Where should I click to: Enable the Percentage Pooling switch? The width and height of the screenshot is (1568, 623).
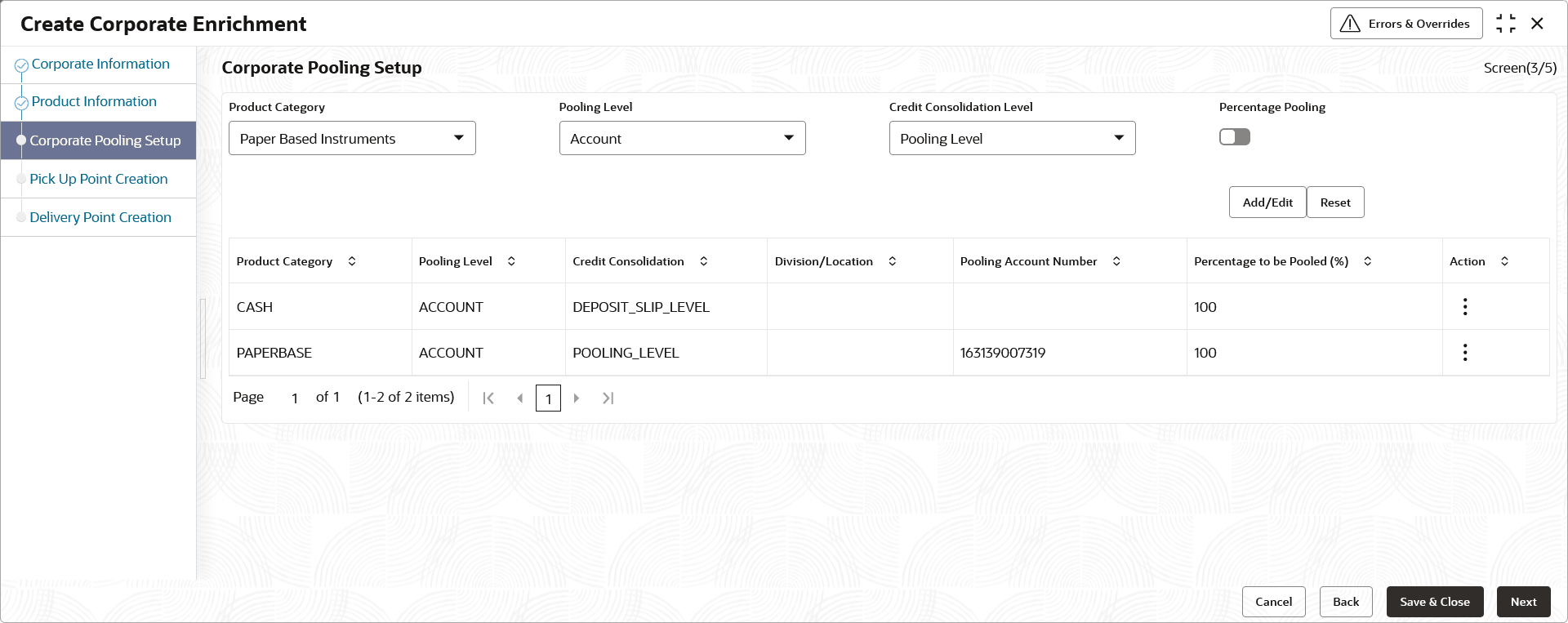[x=1234, y=137]
